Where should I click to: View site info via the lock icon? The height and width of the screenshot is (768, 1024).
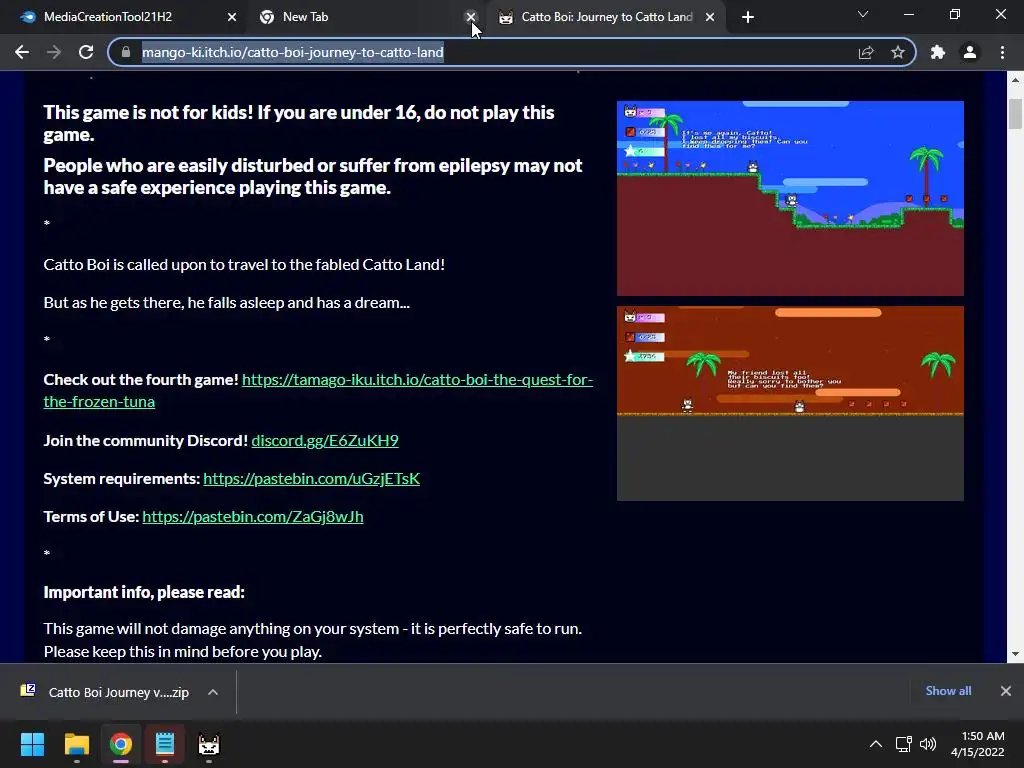pos(126,52)
